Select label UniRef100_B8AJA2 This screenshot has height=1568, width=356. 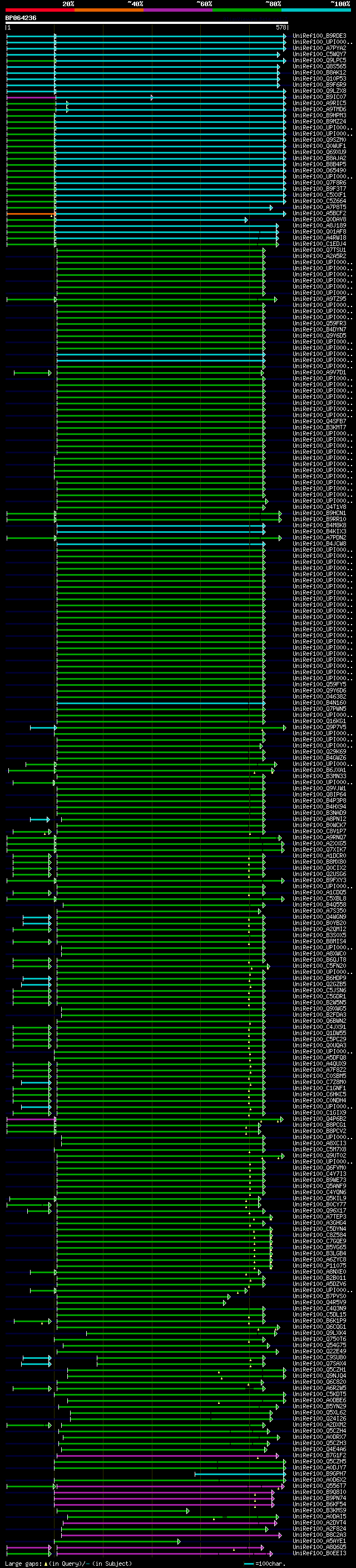[319, 159]
